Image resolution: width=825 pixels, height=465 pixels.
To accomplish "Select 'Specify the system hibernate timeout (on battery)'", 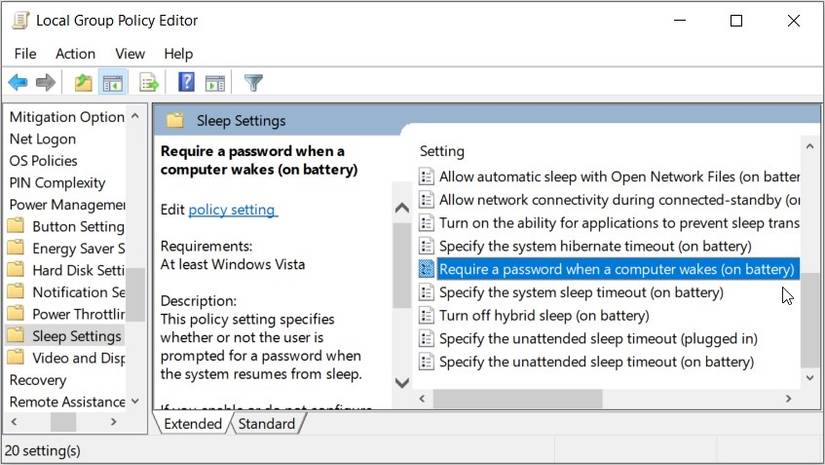I will [595, 245].
